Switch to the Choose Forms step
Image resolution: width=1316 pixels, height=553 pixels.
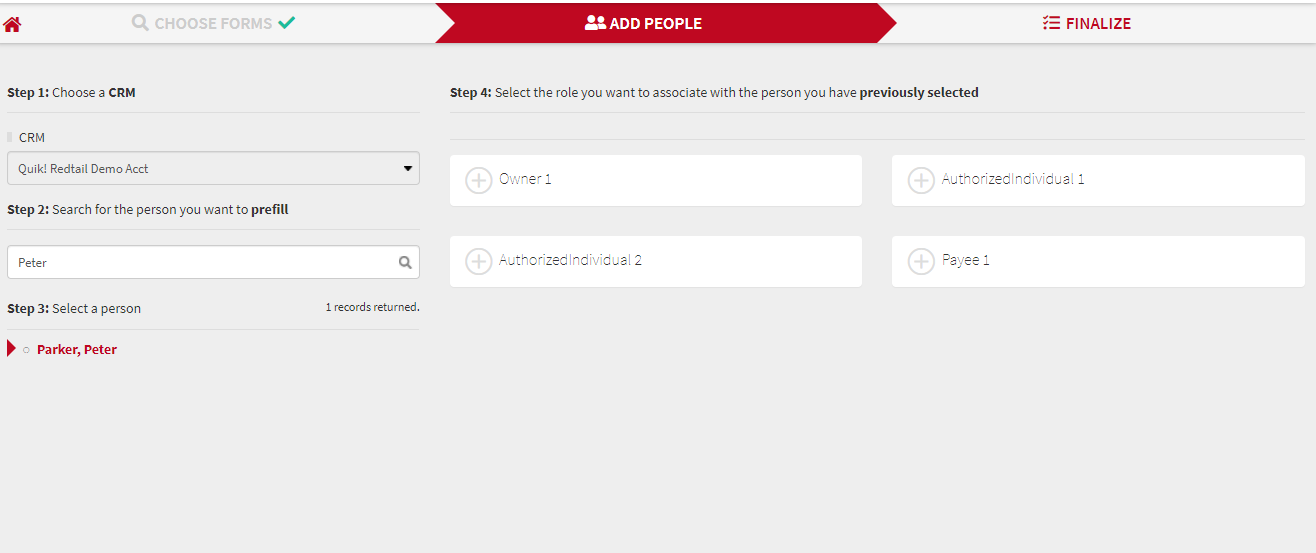click(x=214, y=23)
